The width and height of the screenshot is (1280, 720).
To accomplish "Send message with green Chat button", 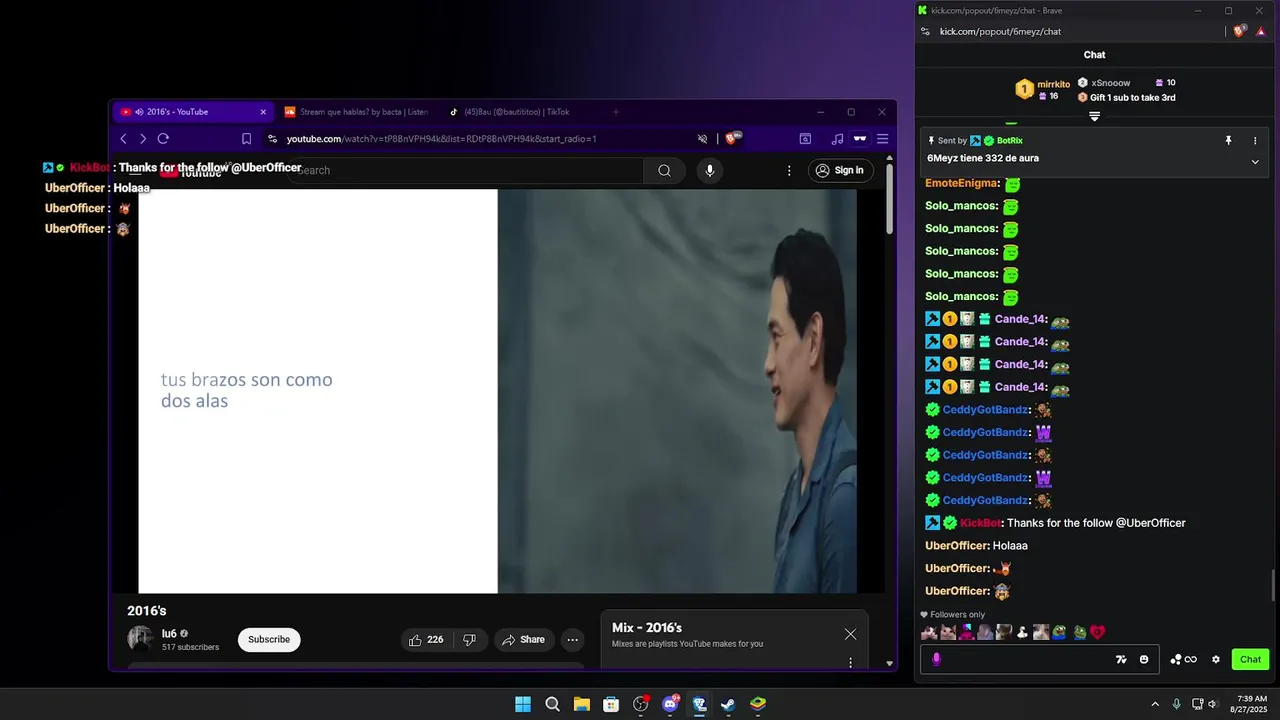I will [x=1250, y=659].
